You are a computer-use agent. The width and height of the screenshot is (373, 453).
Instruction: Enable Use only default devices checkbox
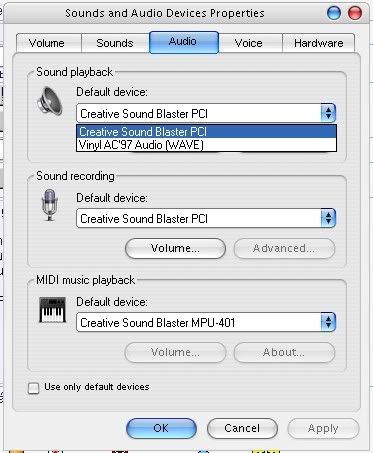point(33,388)
